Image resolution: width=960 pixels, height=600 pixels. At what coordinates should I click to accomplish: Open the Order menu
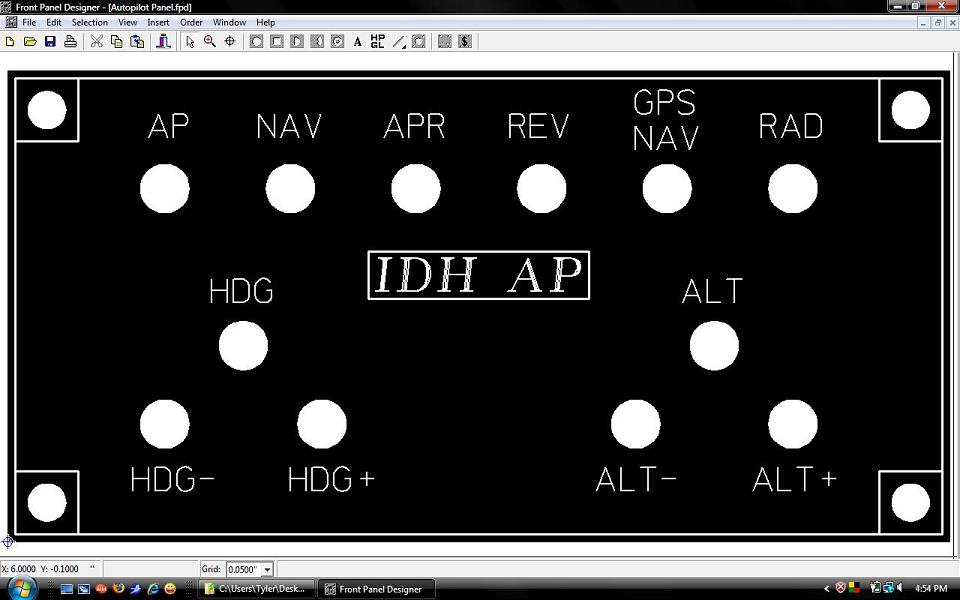click(x=191, y=23)
